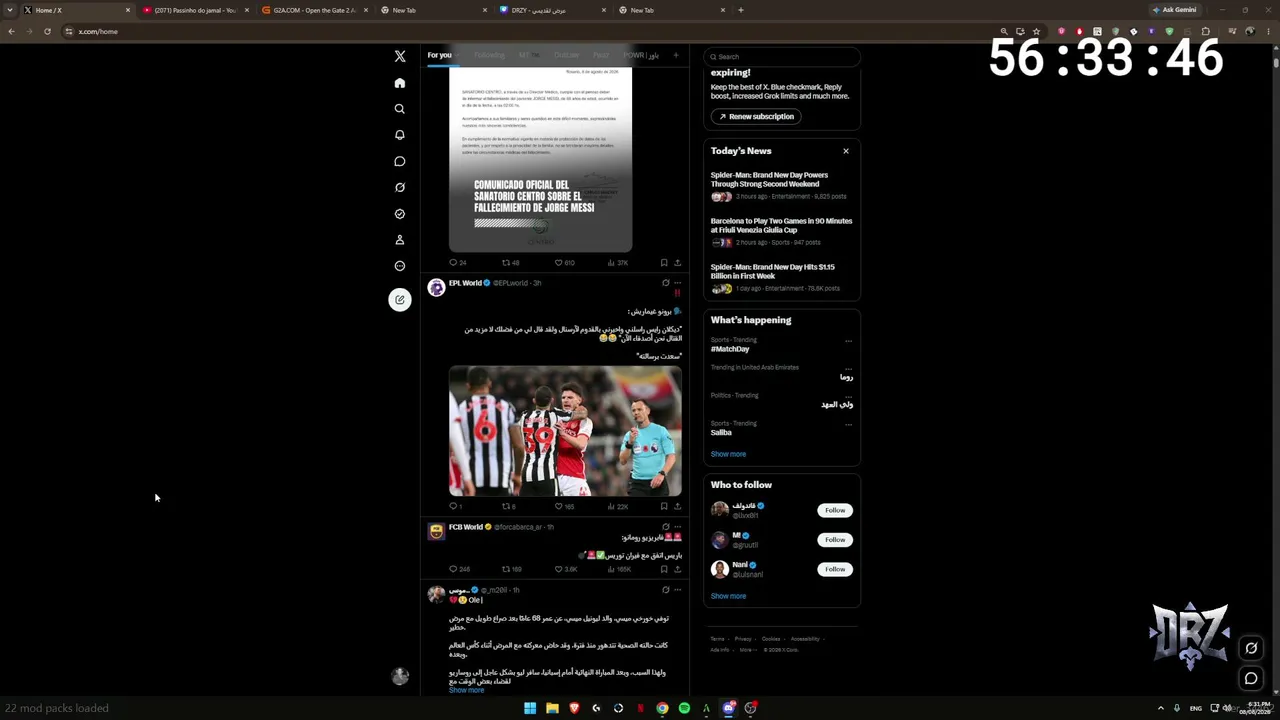The height and width of the screenshot is (720, 1280).
Task: Click Ask Gemini in the browser
Action: (x=1175, y=10)
